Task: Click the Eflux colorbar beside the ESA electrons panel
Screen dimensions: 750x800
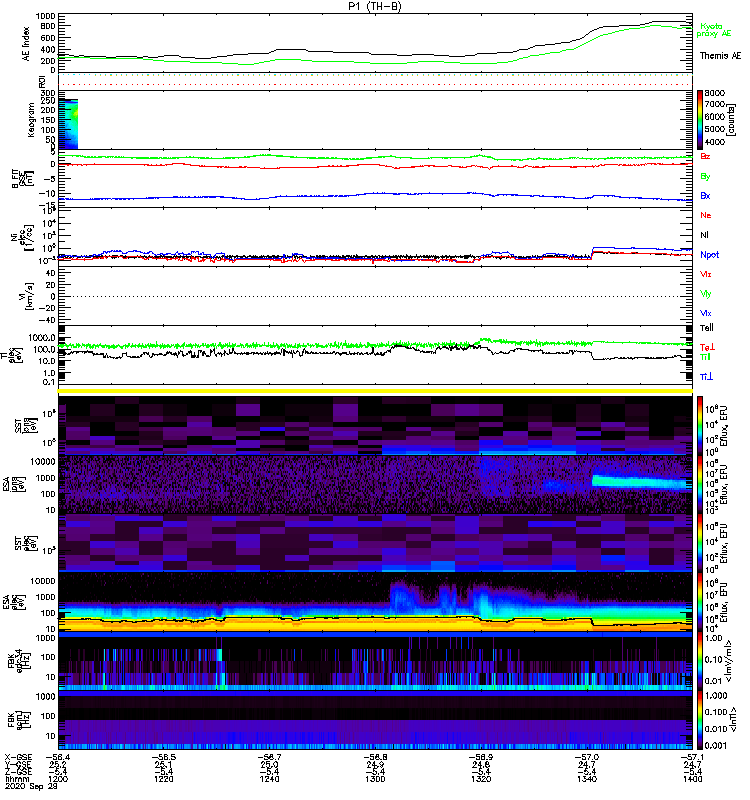Action: point(700,602)
